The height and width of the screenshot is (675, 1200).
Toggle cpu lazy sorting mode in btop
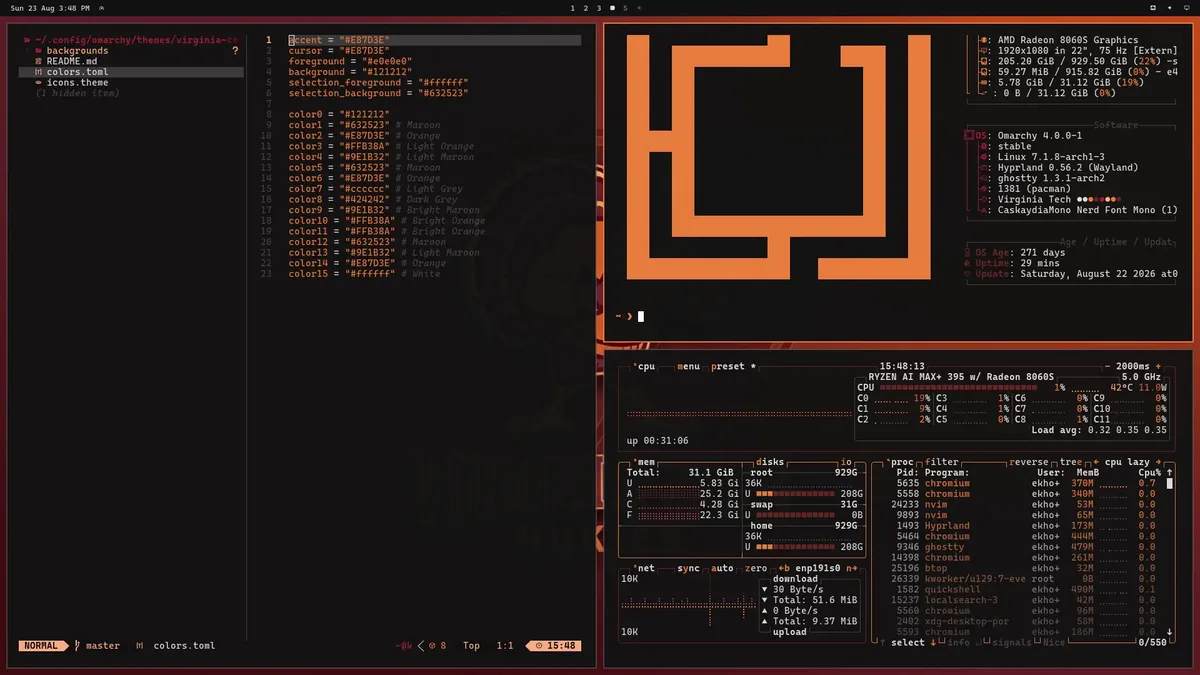(x=1126, y=462)
